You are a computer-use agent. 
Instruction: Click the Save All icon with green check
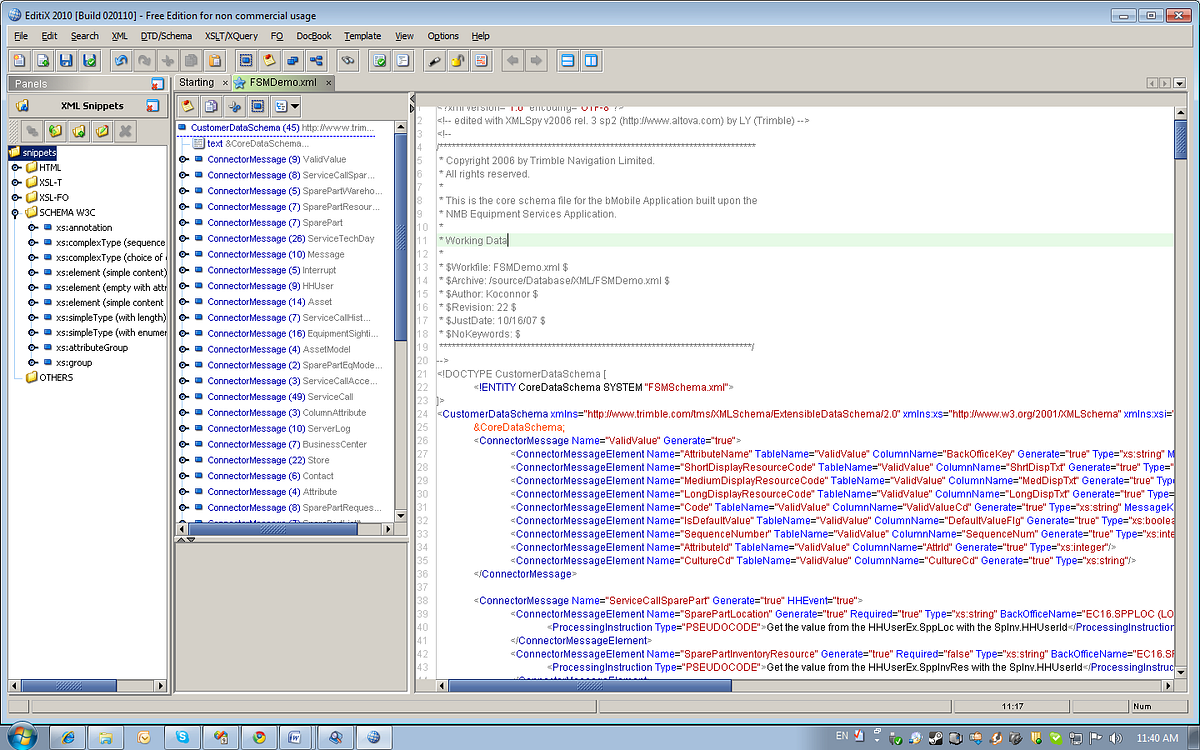90,61
